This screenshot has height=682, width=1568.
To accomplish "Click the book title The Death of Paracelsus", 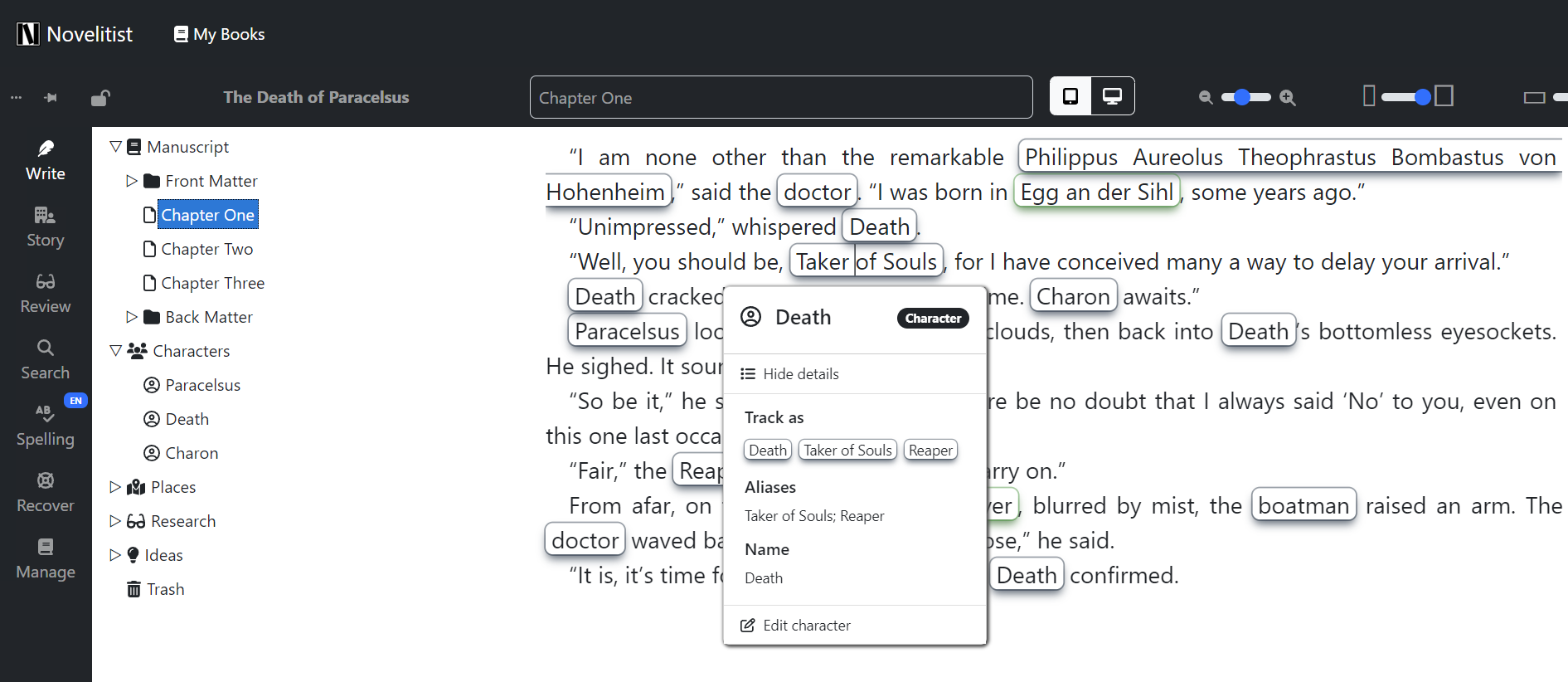I will pos(316,98).
